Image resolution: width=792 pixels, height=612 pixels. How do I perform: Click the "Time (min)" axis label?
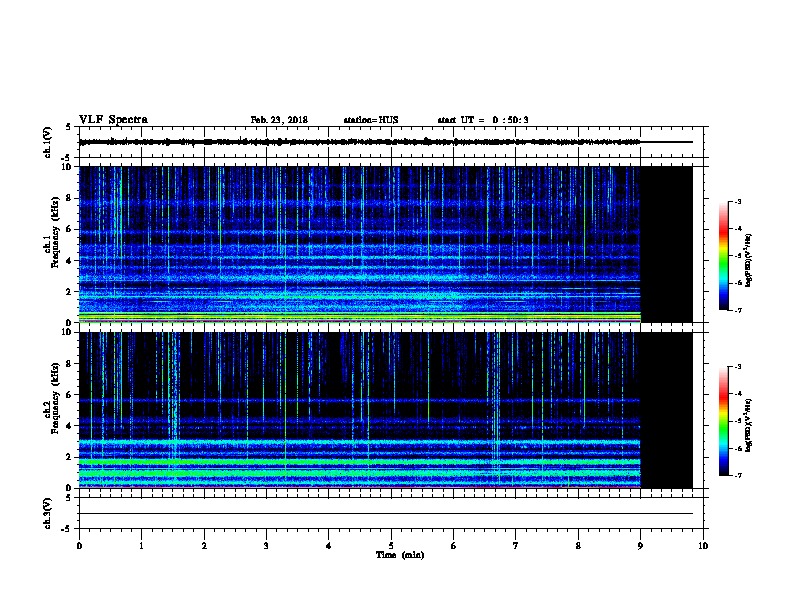[x=400, y=555]
